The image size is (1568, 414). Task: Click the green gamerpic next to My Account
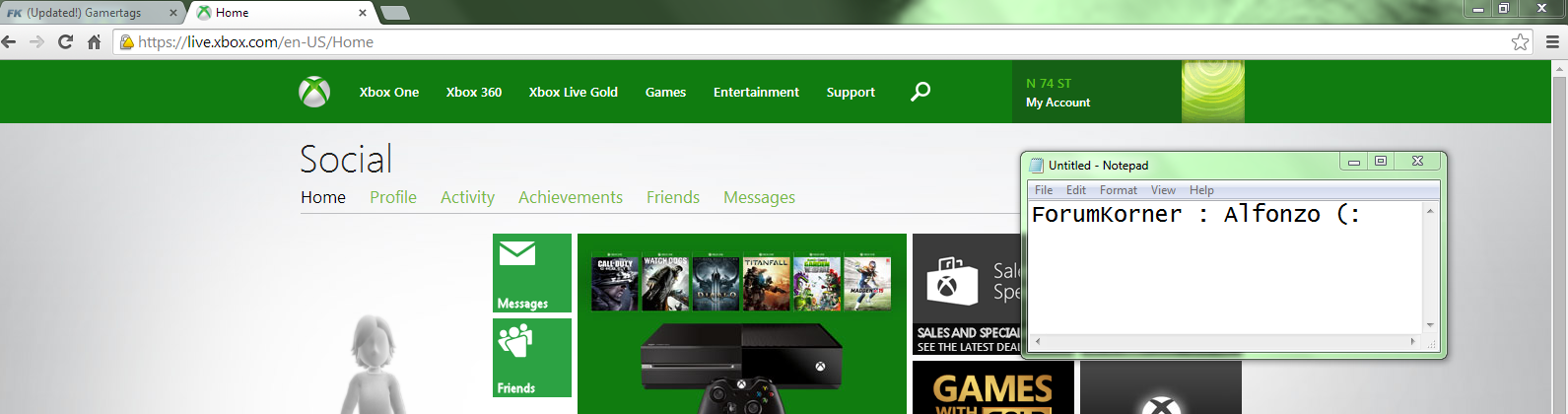coord(1213,92)
